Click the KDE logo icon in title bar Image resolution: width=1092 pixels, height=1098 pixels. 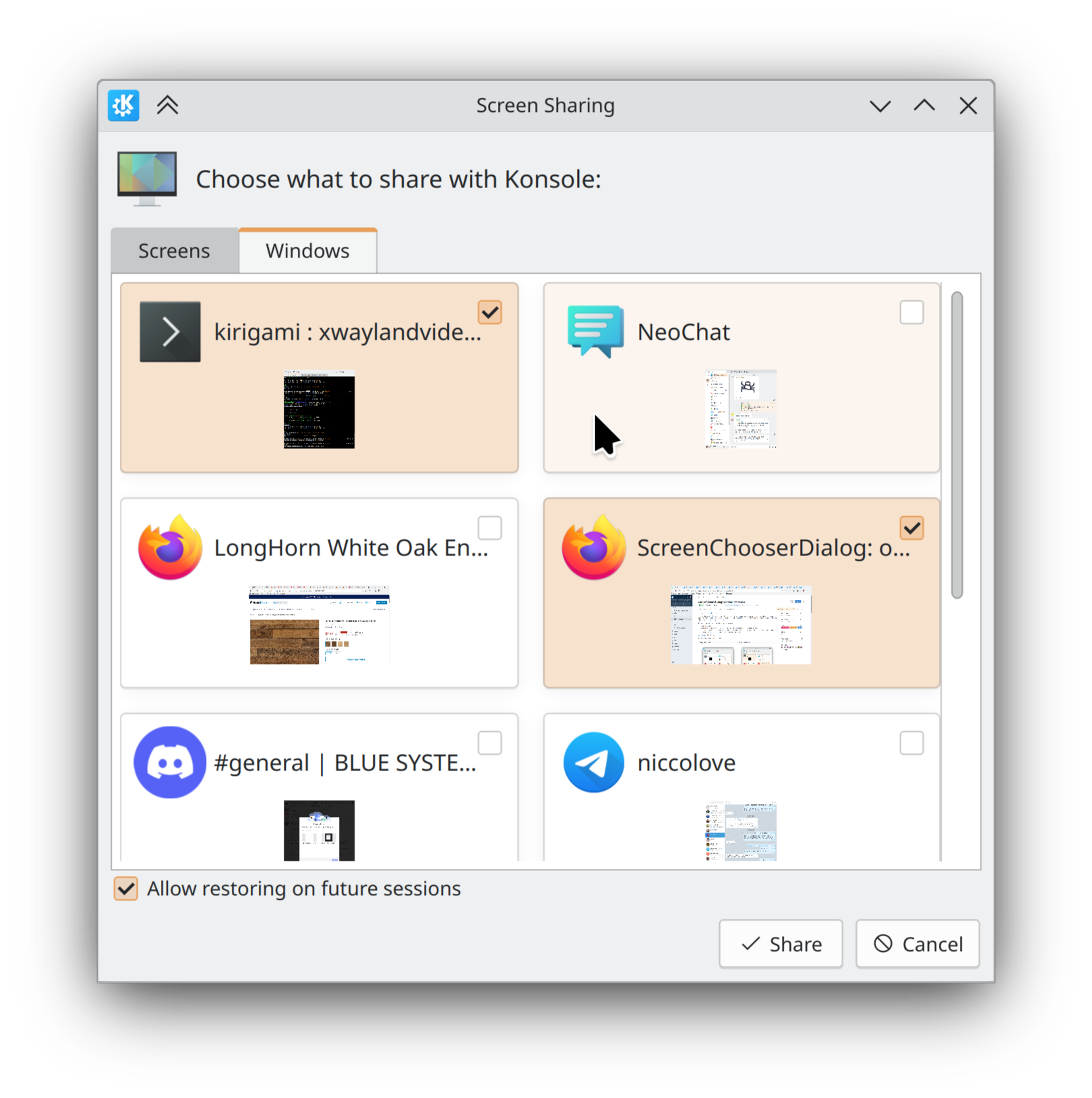click(x=123, y=106)
